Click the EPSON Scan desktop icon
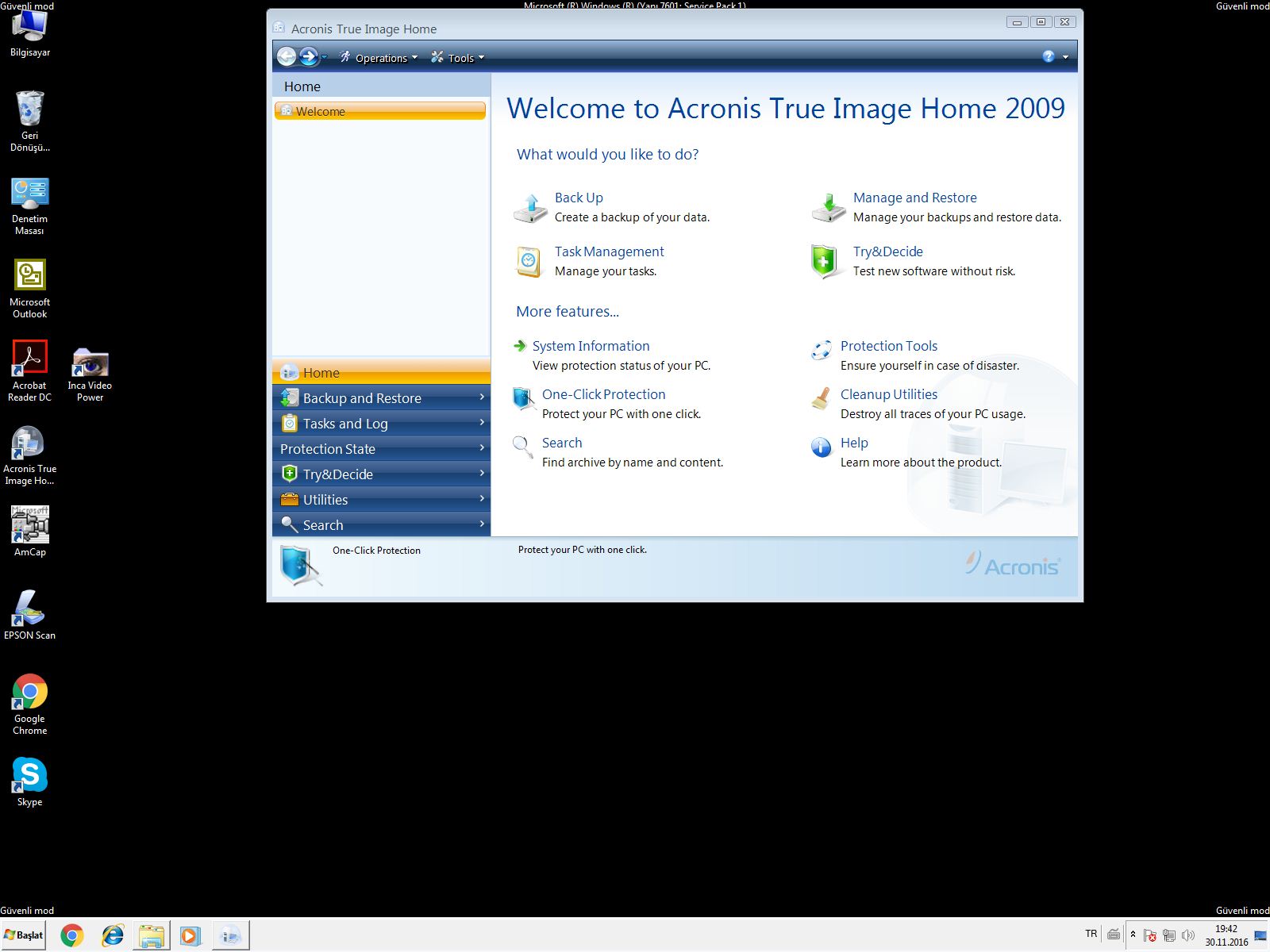The height and width of the screenshot is (952, 1270). (30, 615)
